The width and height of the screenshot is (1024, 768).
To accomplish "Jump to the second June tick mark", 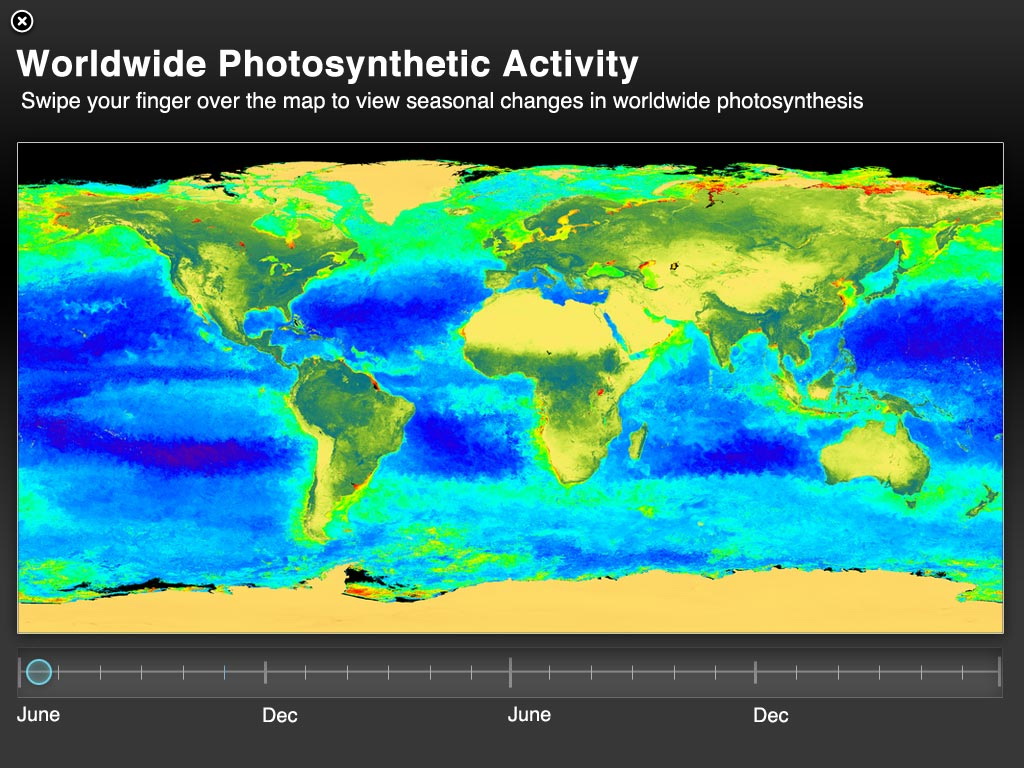I will click(x=510, y=672).
